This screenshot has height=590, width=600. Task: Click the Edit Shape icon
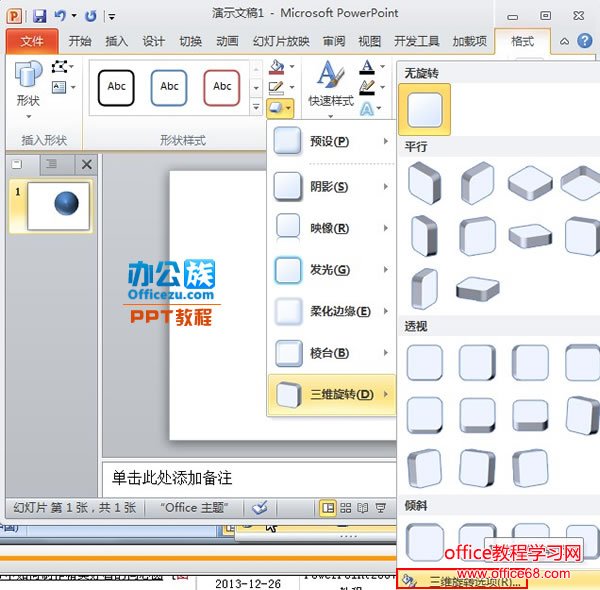click(60, 67)
